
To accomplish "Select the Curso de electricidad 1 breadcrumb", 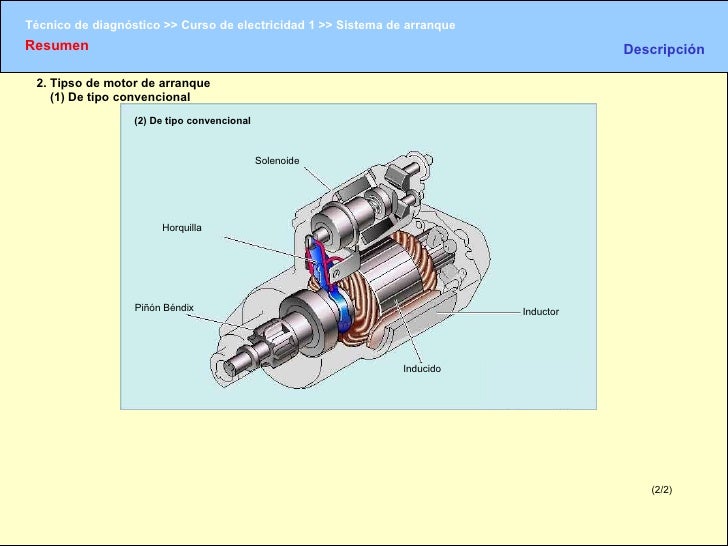I will click(248, 25).
